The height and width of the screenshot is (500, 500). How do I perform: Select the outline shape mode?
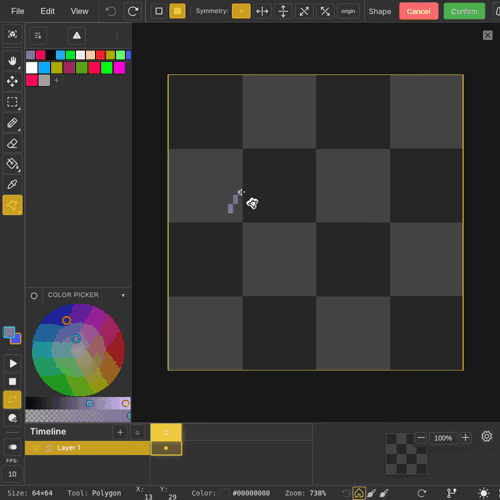tap(159, 11)
